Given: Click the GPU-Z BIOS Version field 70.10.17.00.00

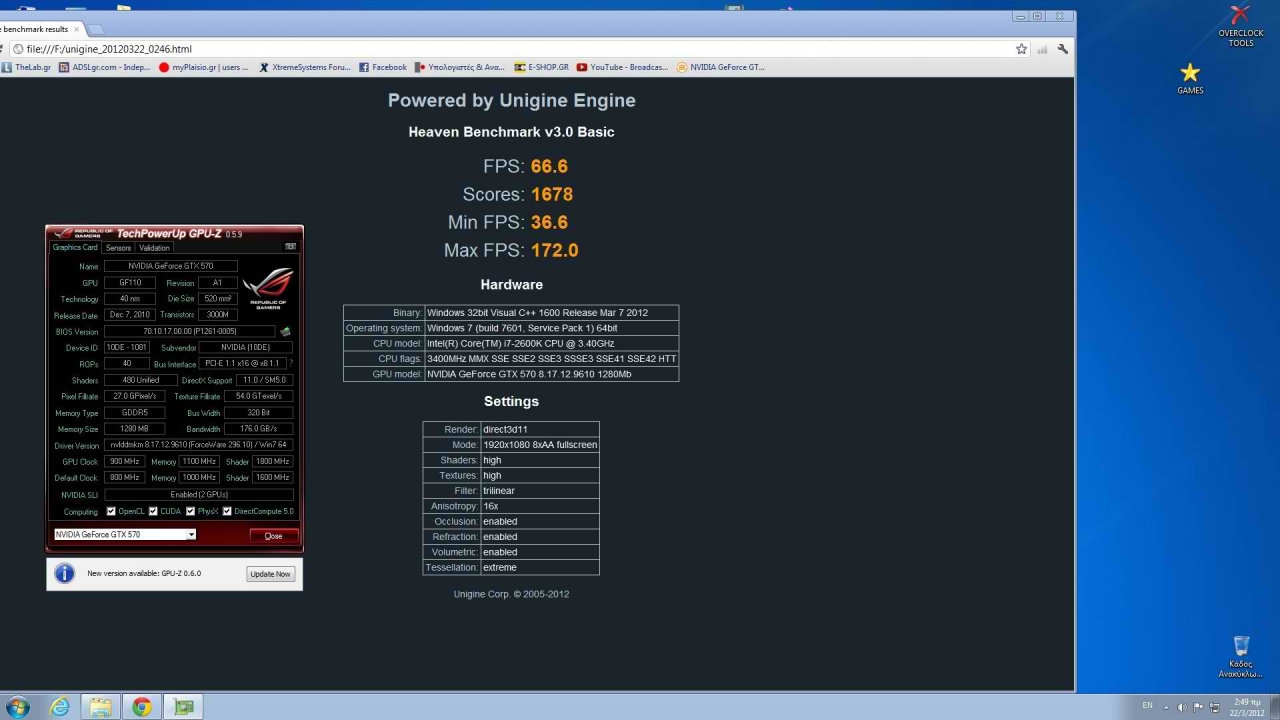Looking at the screenshot, I should pyautogui.click(x=190, y=331).
